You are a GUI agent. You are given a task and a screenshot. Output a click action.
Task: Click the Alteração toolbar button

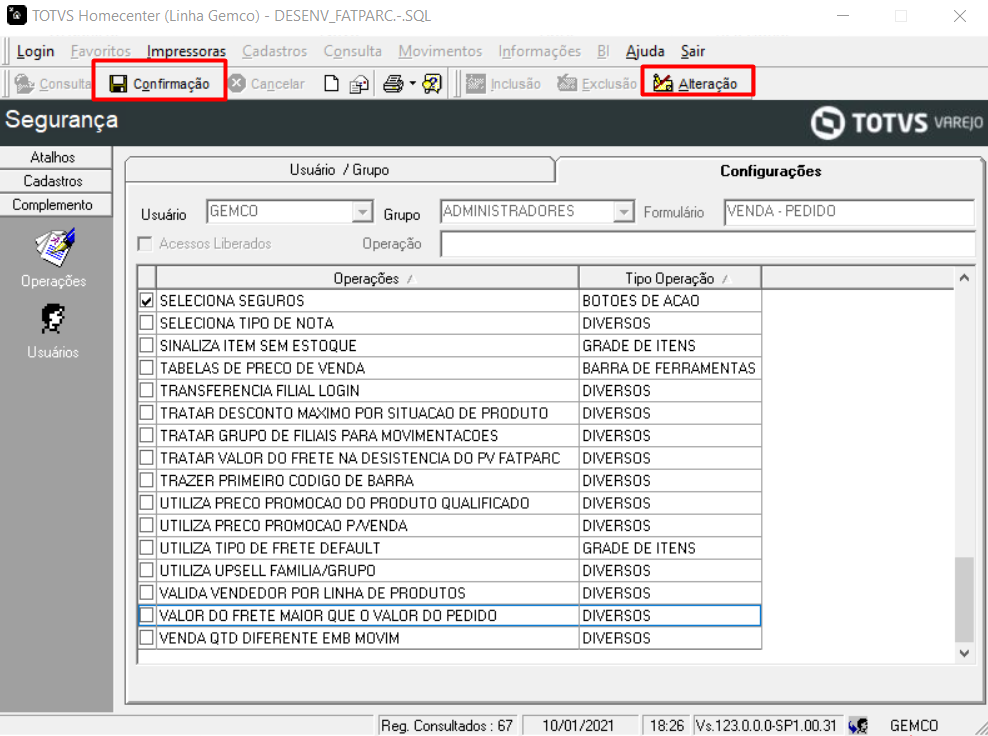[x=695, y=83]
